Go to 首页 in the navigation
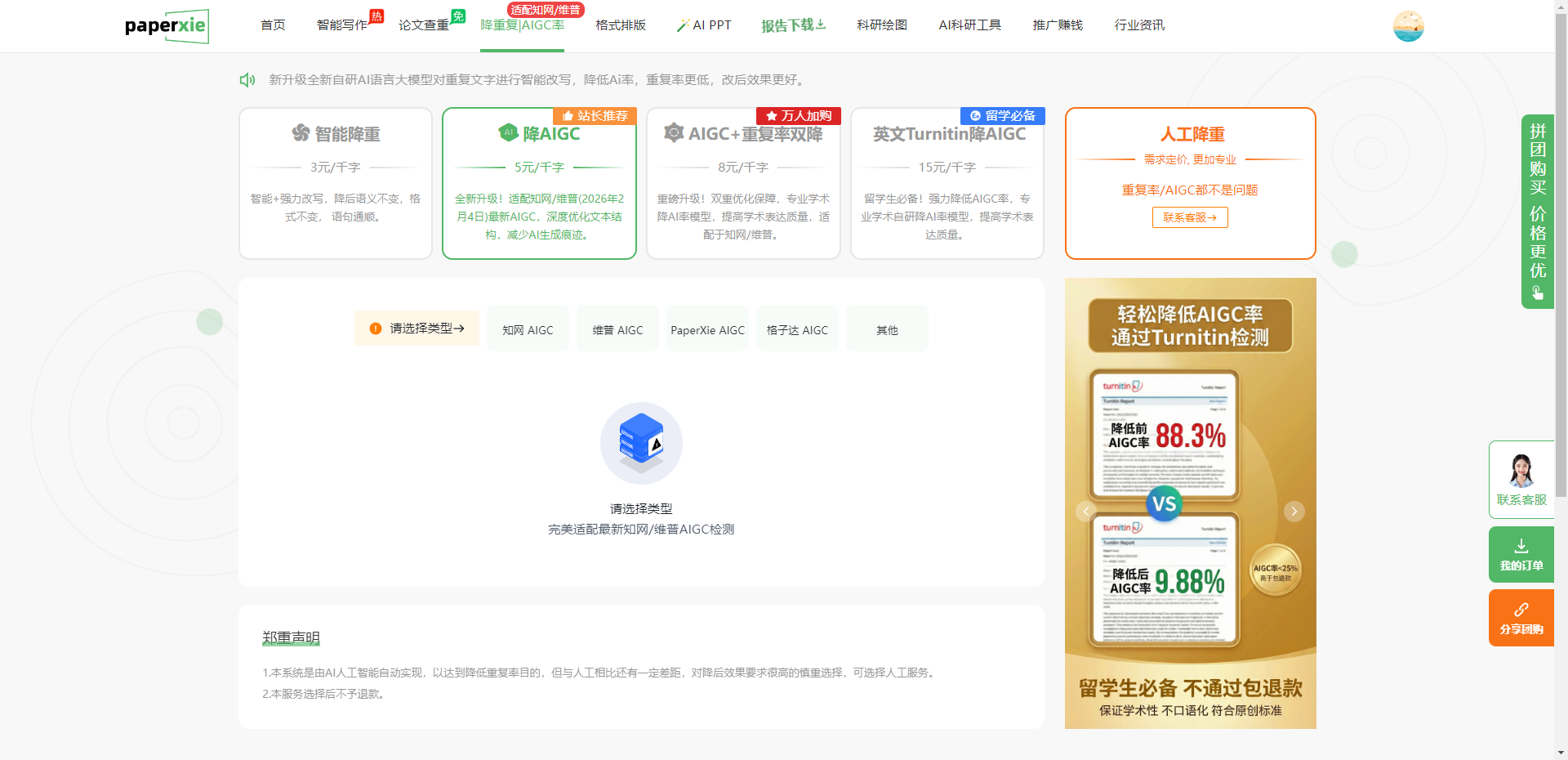The height and width of the screenshot is (760, 1568). point(273,25)
